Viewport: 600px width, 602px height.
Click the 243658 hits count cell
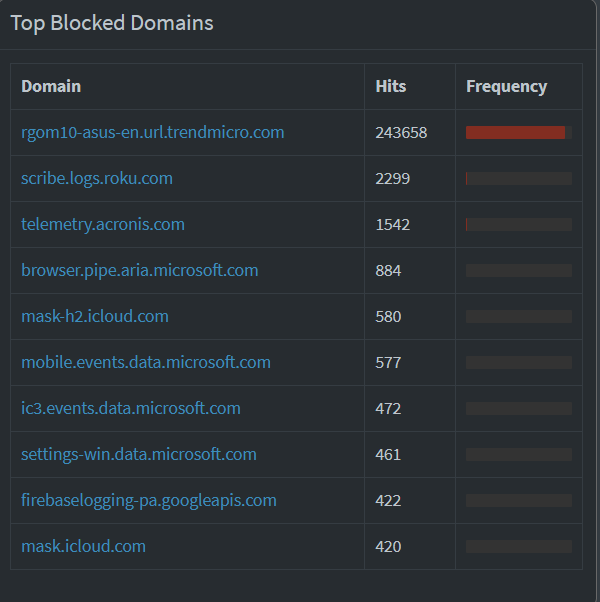tap(401, 132)
